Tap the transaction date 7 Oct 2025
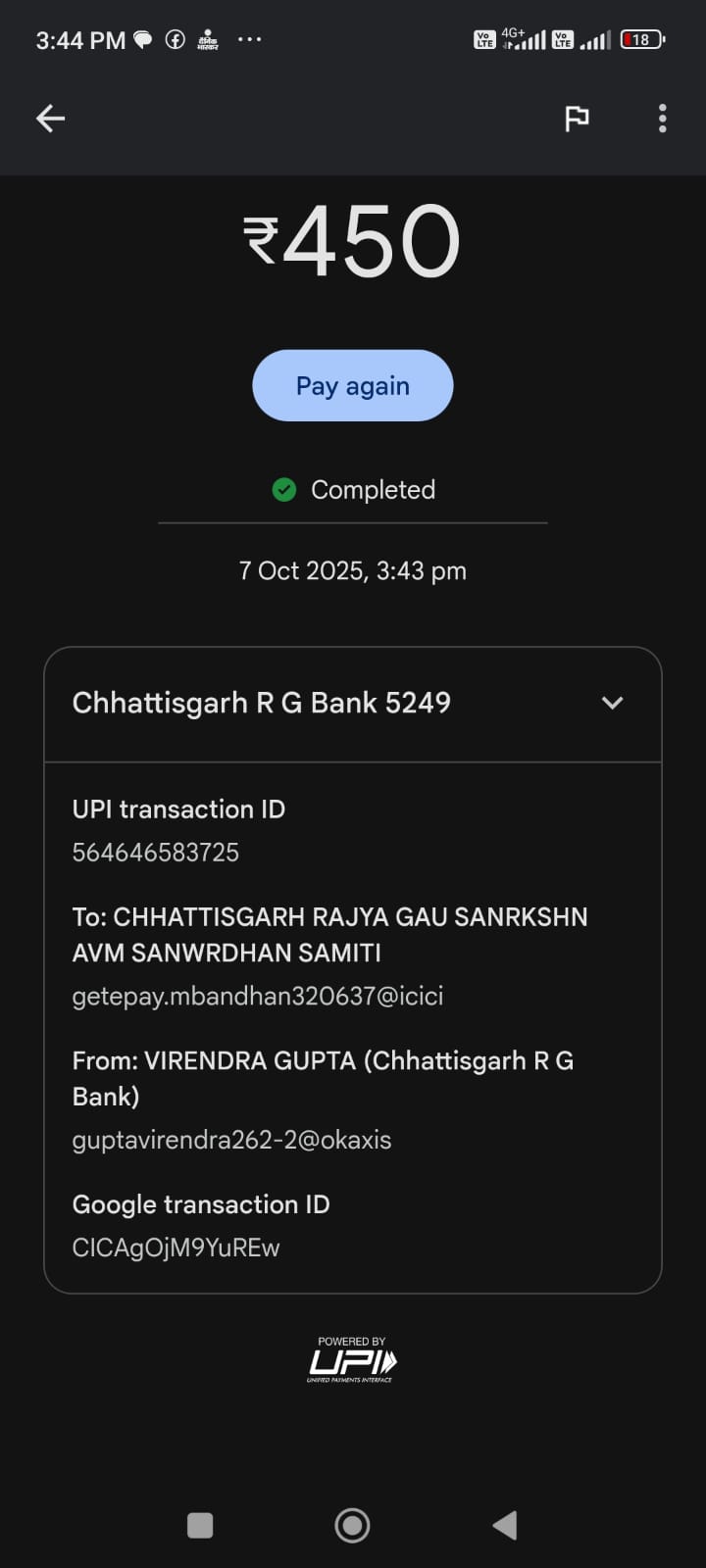Viewport: 706px width, 1568px height. tap(353, 571)
